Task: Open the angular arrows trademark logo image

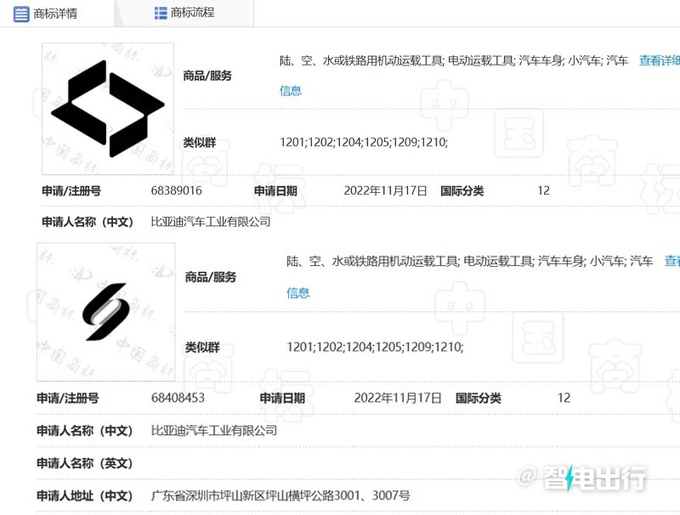Action: 108,108
